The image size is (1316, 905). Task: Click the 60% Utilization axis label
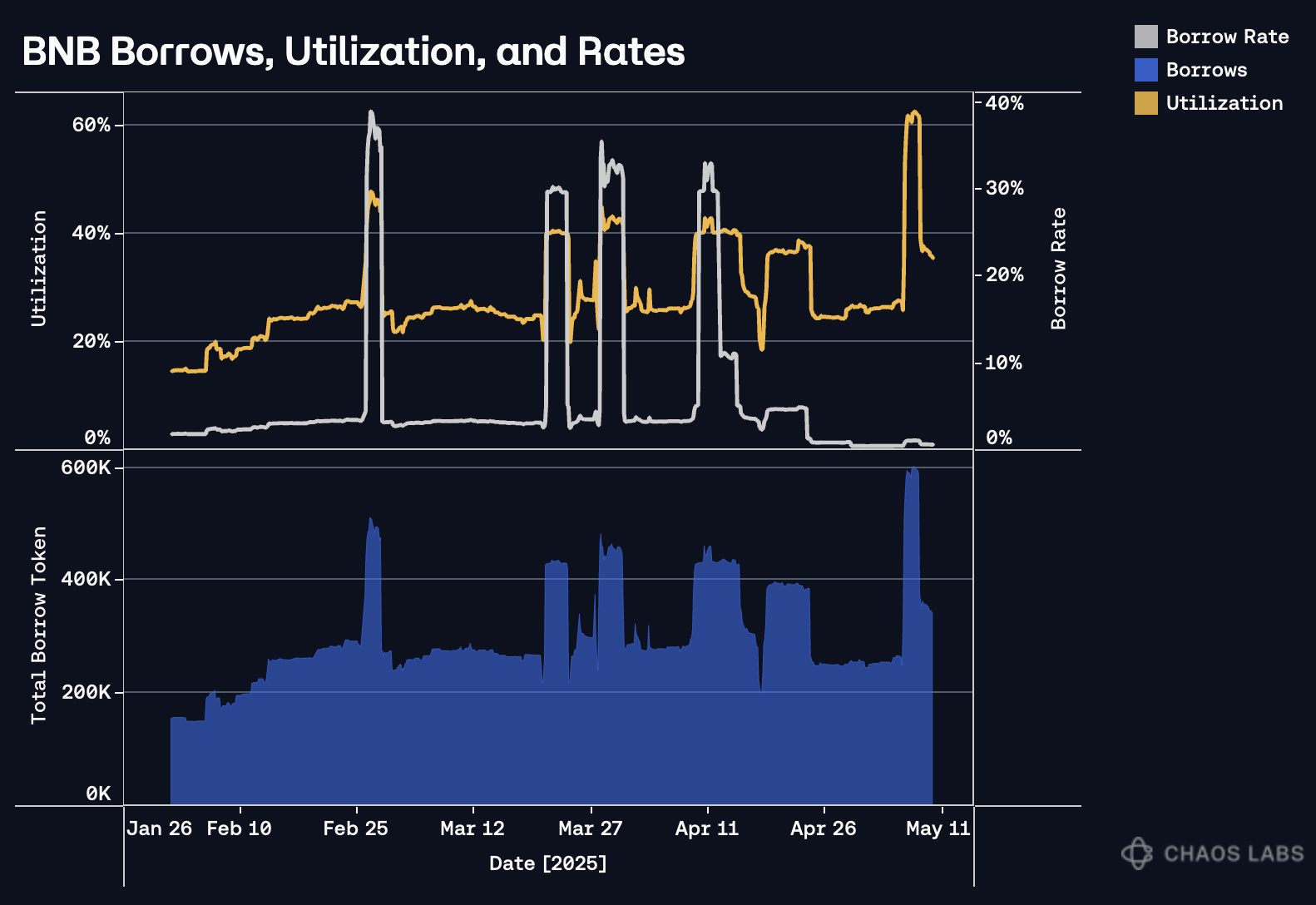click(x=91, y=125)
